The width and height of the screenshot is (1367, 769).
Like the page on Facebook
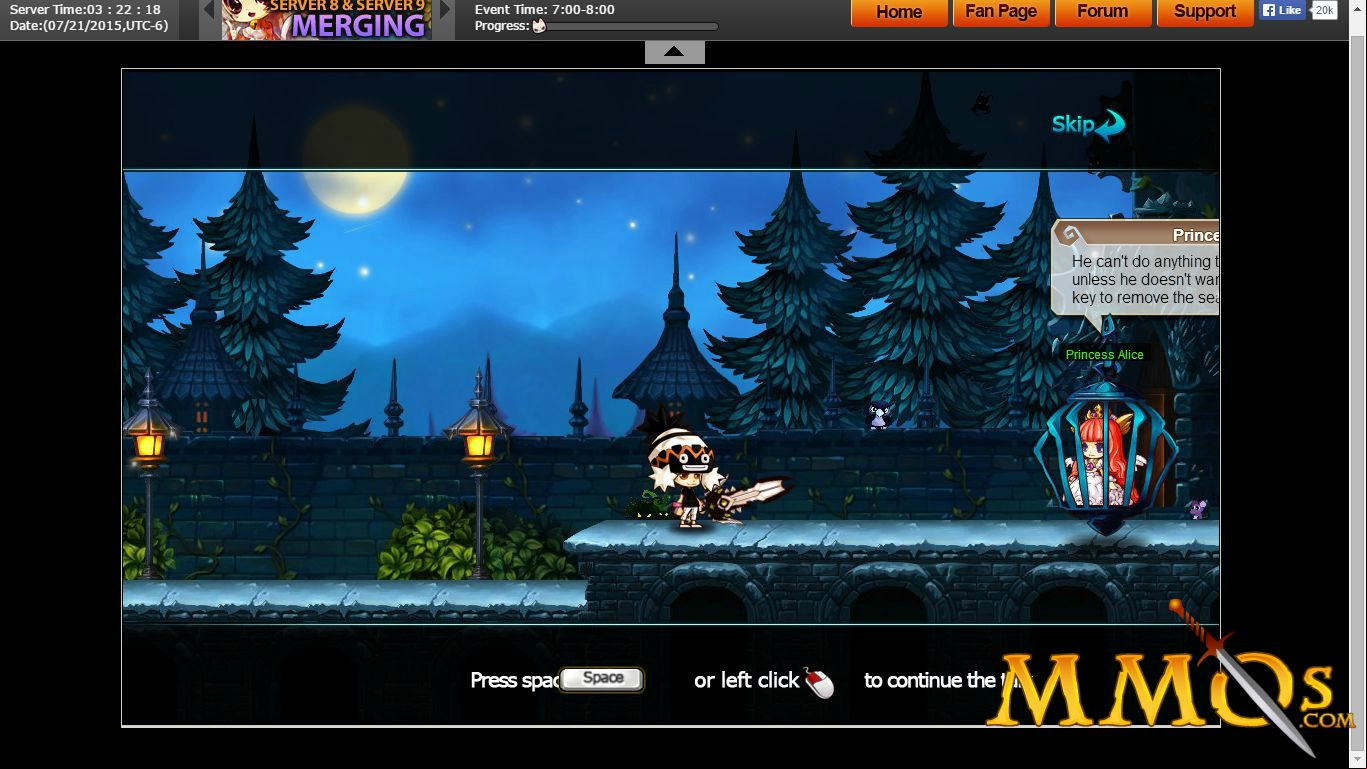[x=1282, y=10]
